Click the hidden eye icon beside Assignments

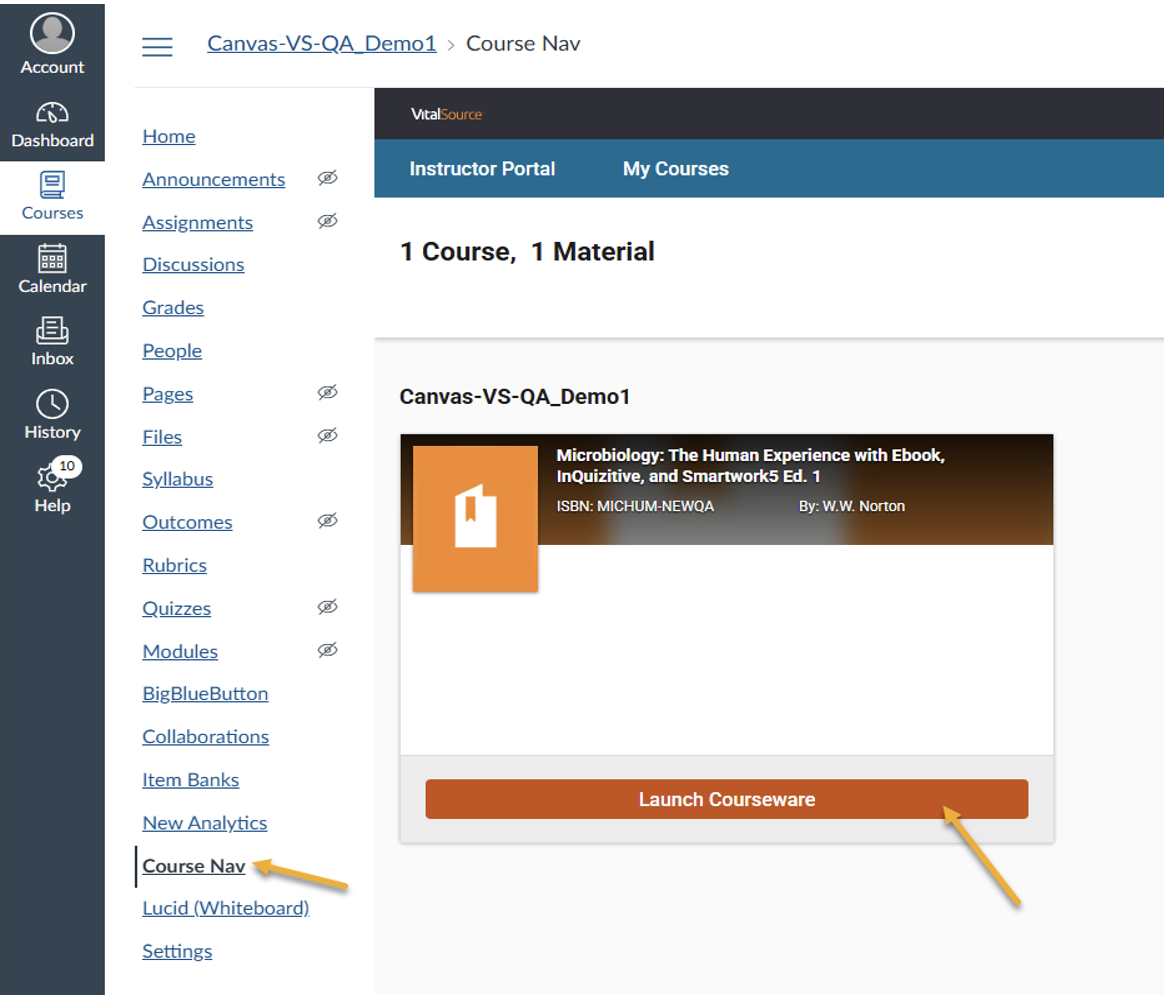point(327,221)
